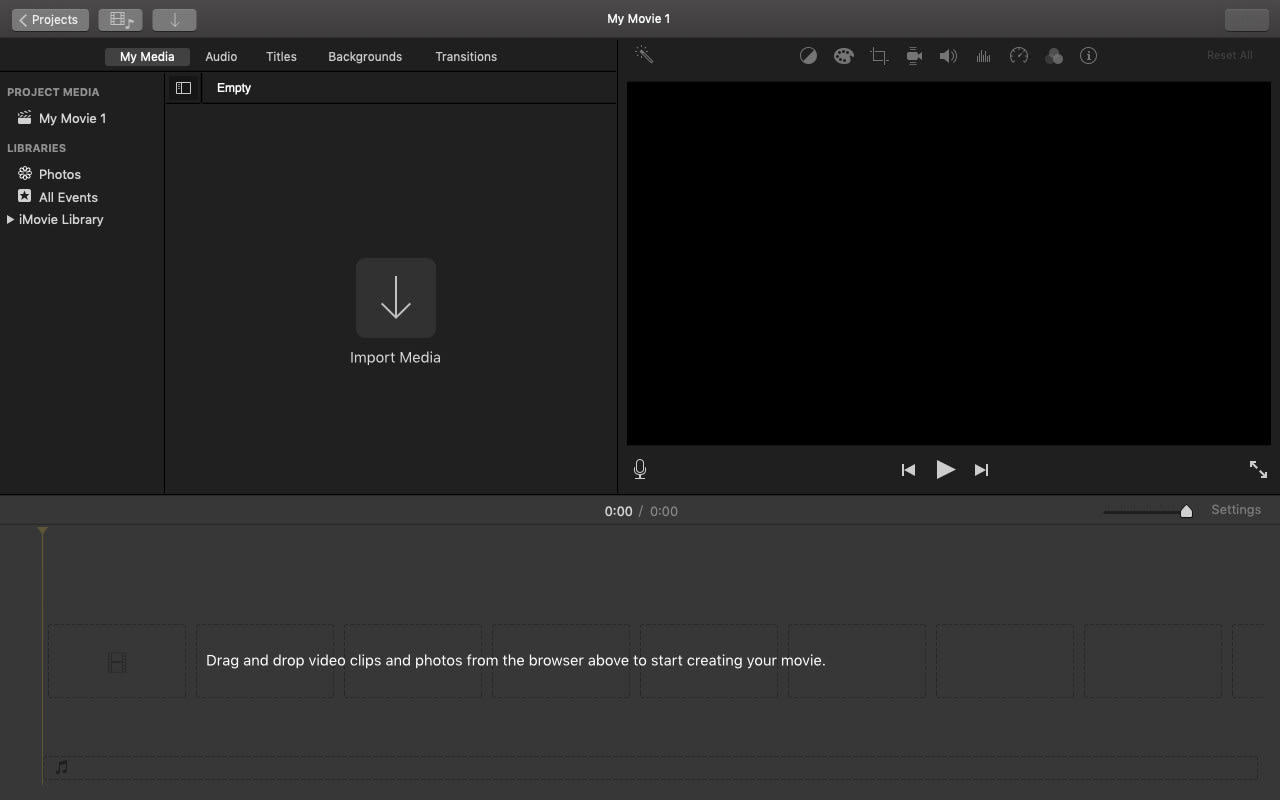Viewport: 1280px width, 800px height.
Task: Open the Backgrounds tab
Action: [x=365, y=57]
